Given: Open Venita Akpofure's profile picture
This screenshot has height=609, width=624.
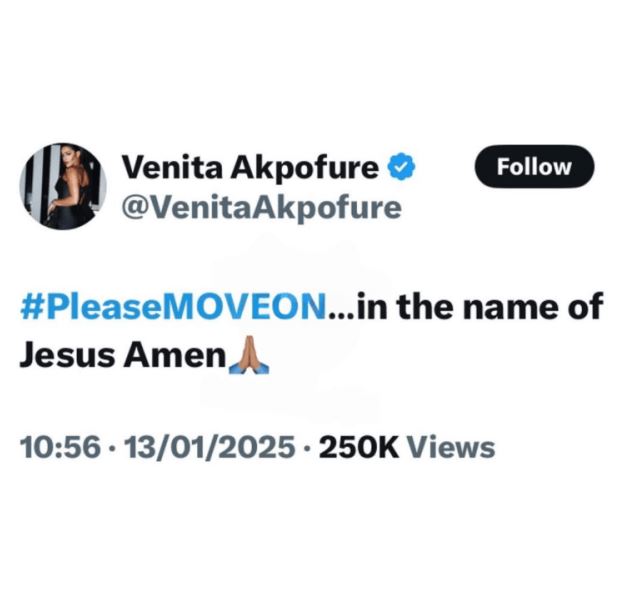Looking at the screenshot, I should click(63, 186).
